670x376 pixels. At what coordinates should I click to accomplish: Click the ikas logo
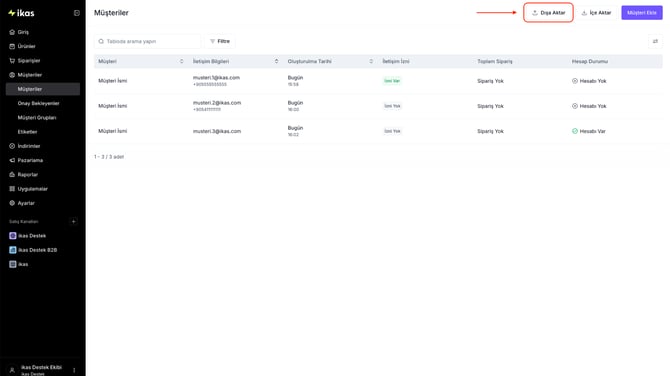point(21,13)
